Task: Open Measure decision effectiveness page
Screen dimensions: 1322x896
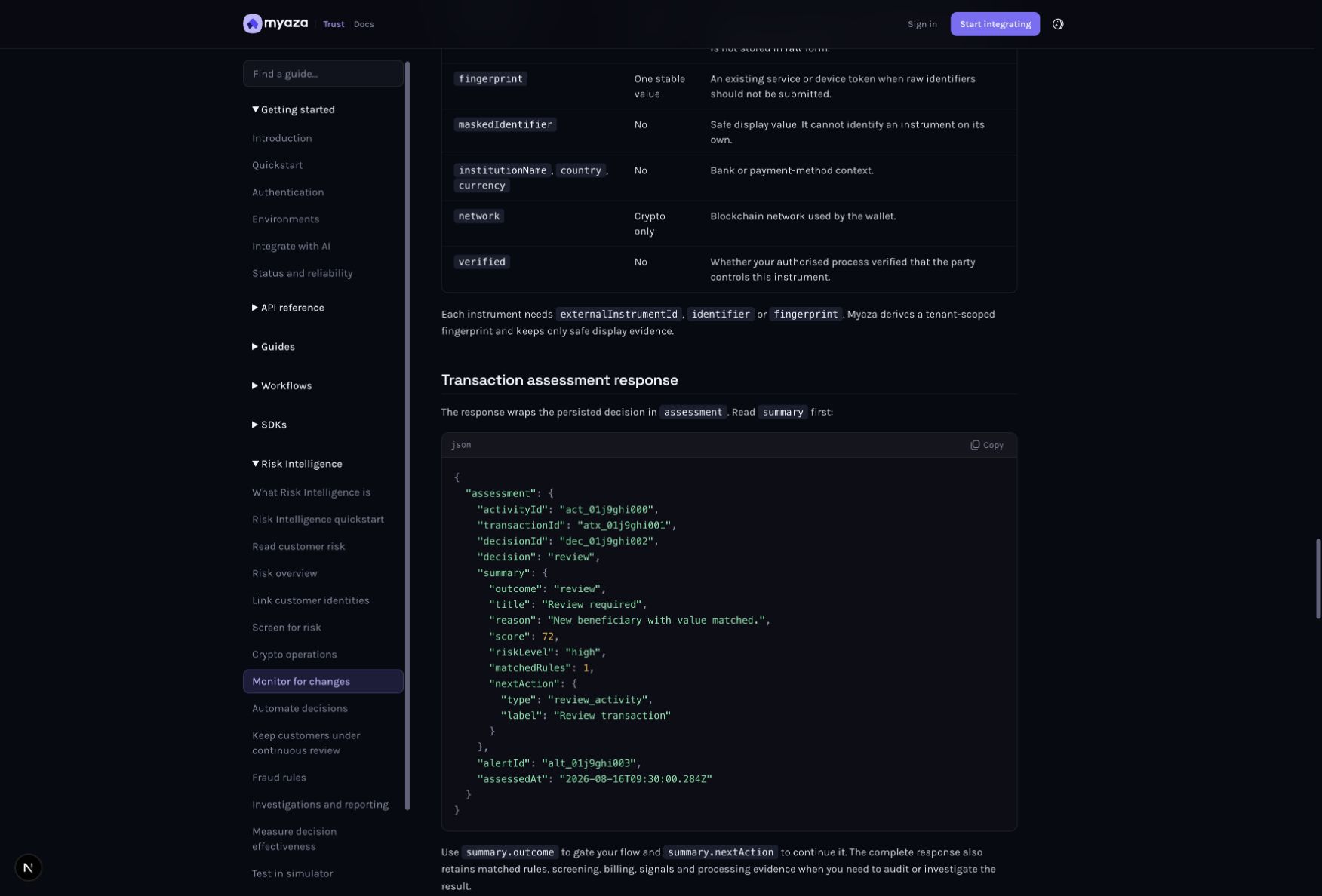Action: pos(294,839)
